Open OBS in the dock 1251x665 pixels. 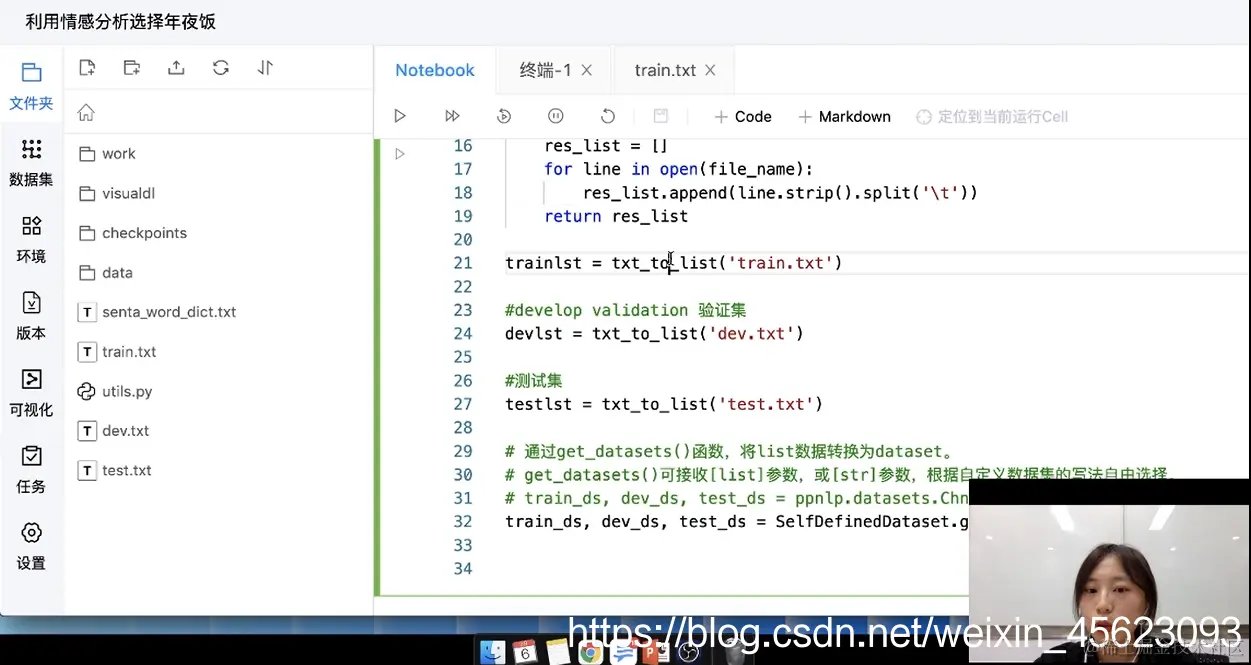click(689, 653)
